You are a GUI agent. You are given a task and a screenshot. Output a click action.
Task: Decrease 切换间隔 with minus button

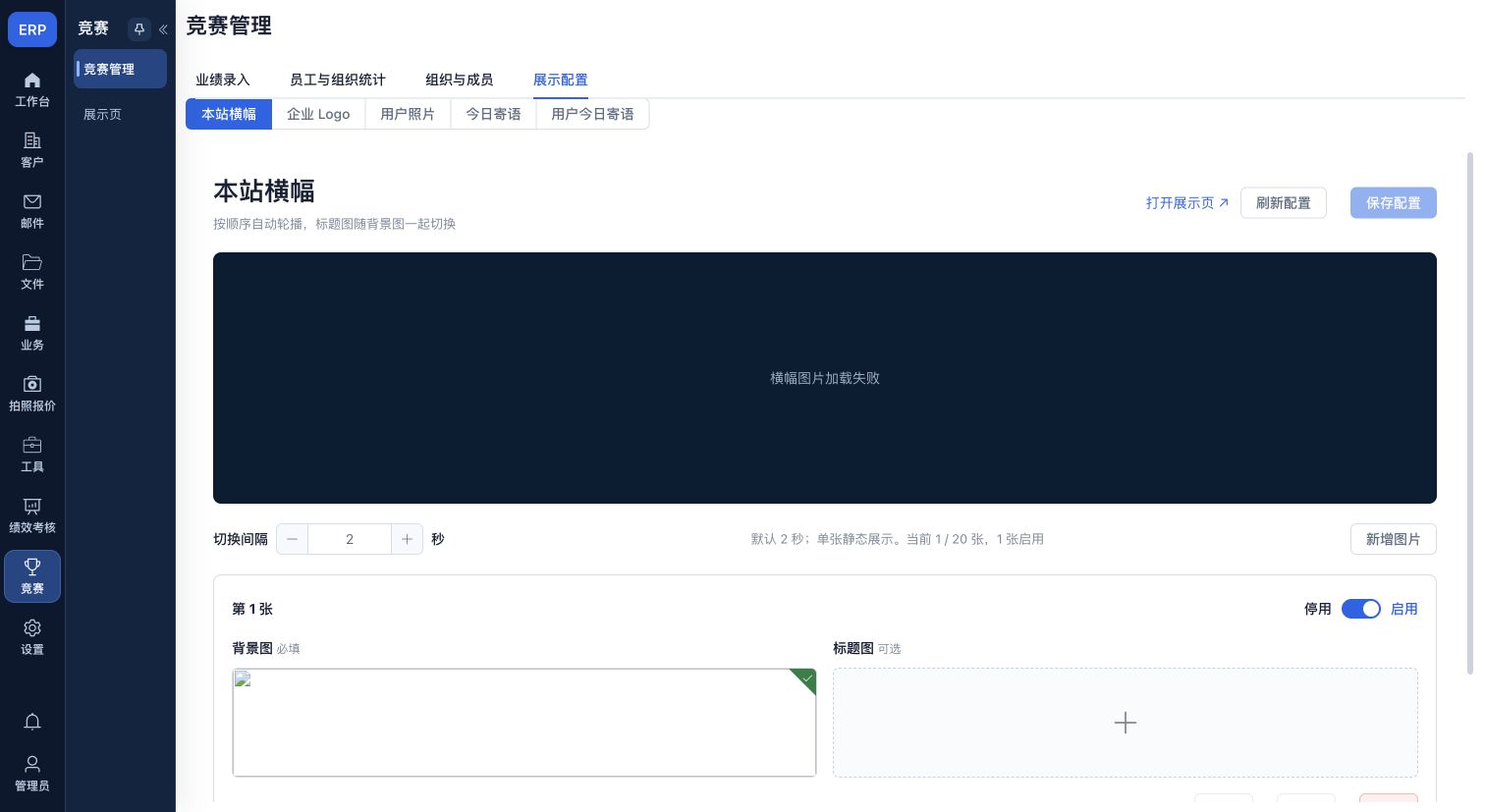click(292, 539)
